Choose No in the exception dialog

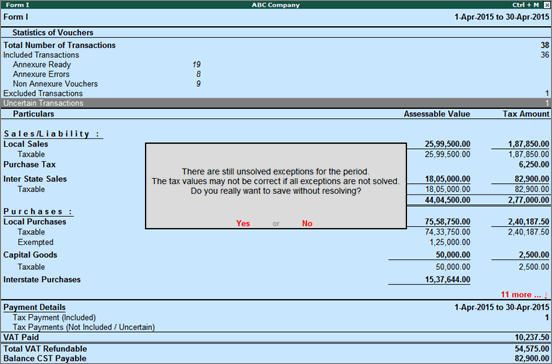[307, 223]
